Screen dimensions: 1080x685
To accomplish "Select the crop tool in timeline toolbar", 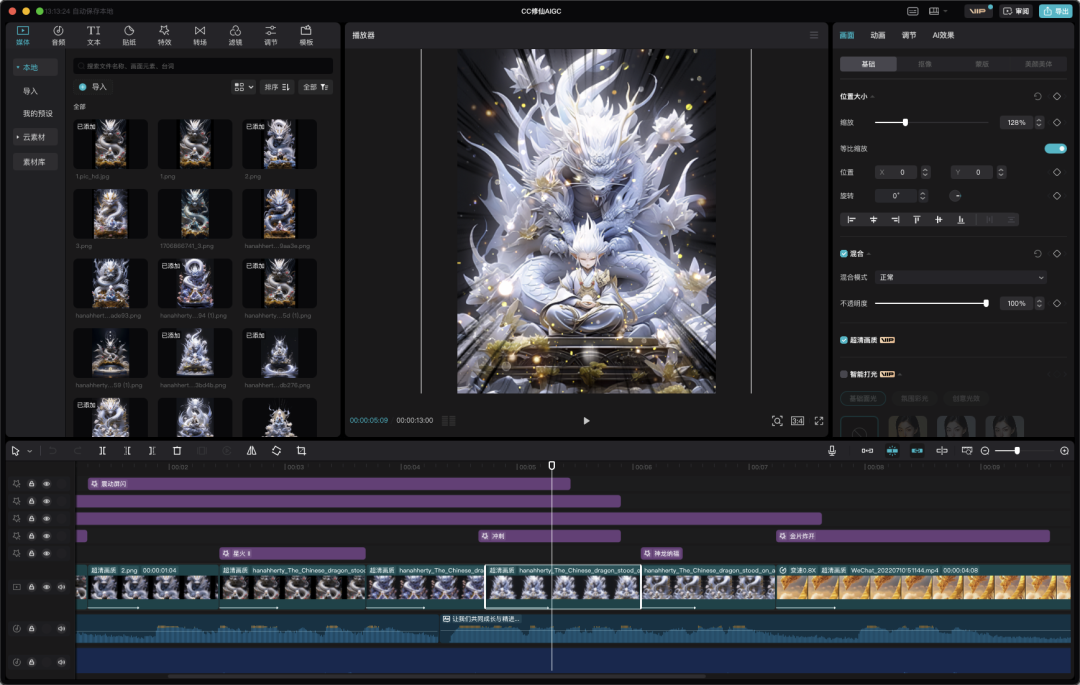I will coord(301,451).
